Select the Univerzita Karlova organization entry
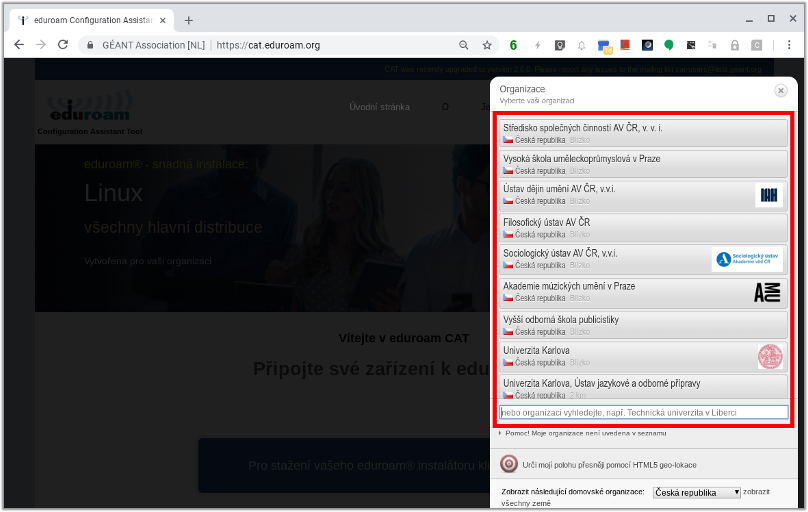The width and height of the screenshot is (808, 512). pyautogui.click(x=643, y=356)
